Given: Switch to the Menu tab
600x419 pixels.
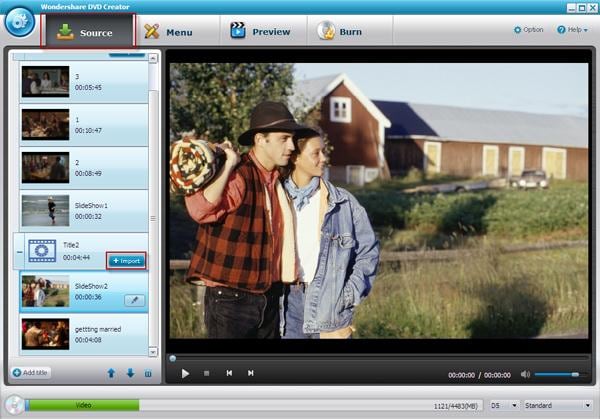Looking at the screenshot, I should click(168, 32).
